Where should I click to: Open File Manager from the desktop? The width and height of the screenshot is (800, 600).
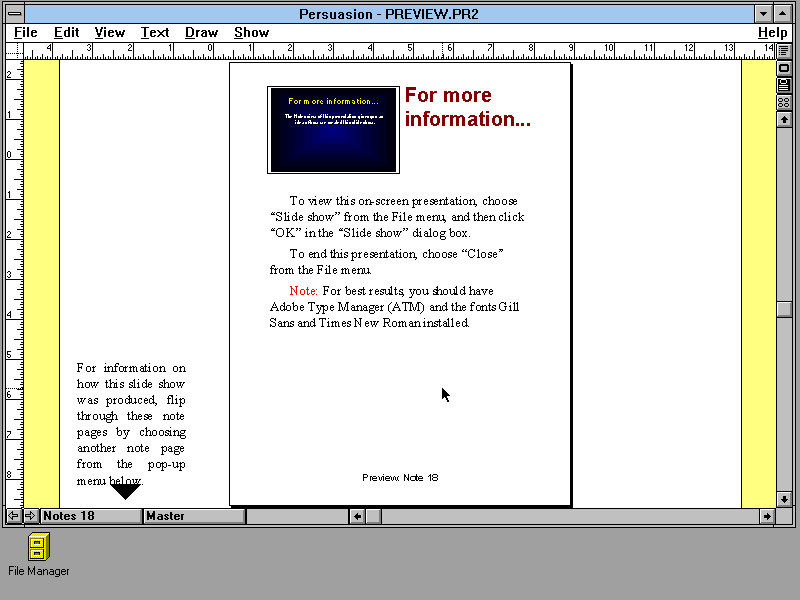point(37,548)
